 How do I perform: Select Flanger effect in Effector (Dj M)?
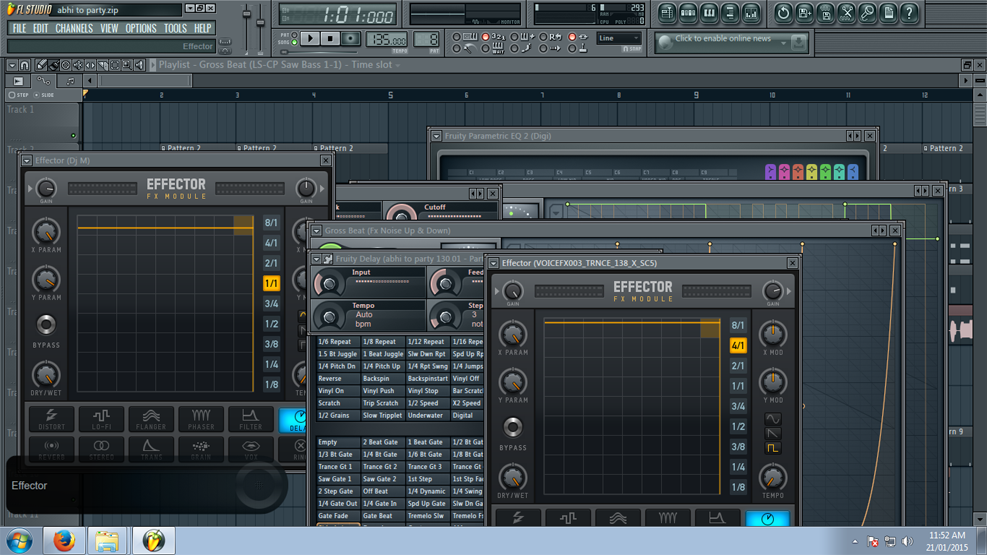pyautogui.click(x=151, y=419)
